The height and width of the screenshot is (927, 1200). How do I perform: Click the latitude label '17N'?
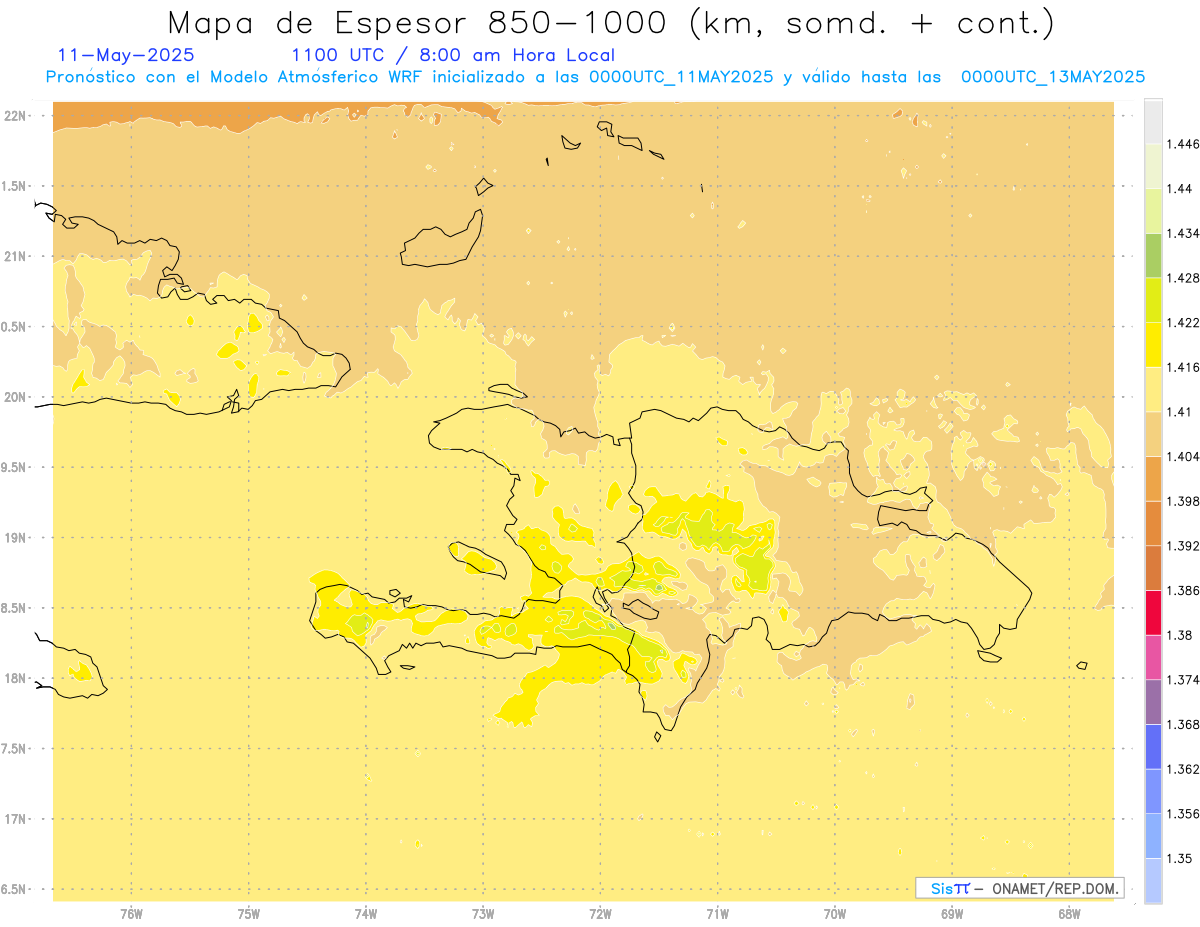(15, 819)
